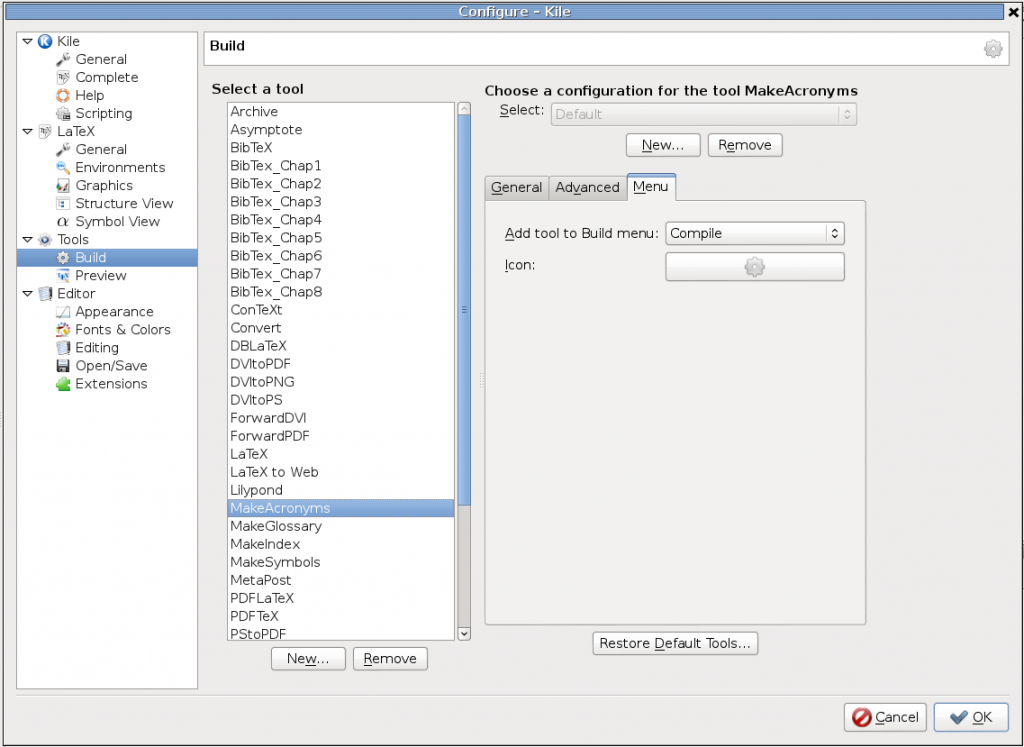1024x747 pixels.
Task: Select PDFLaTeX tool
Action: pyautogui.click(x=340, y=598)
